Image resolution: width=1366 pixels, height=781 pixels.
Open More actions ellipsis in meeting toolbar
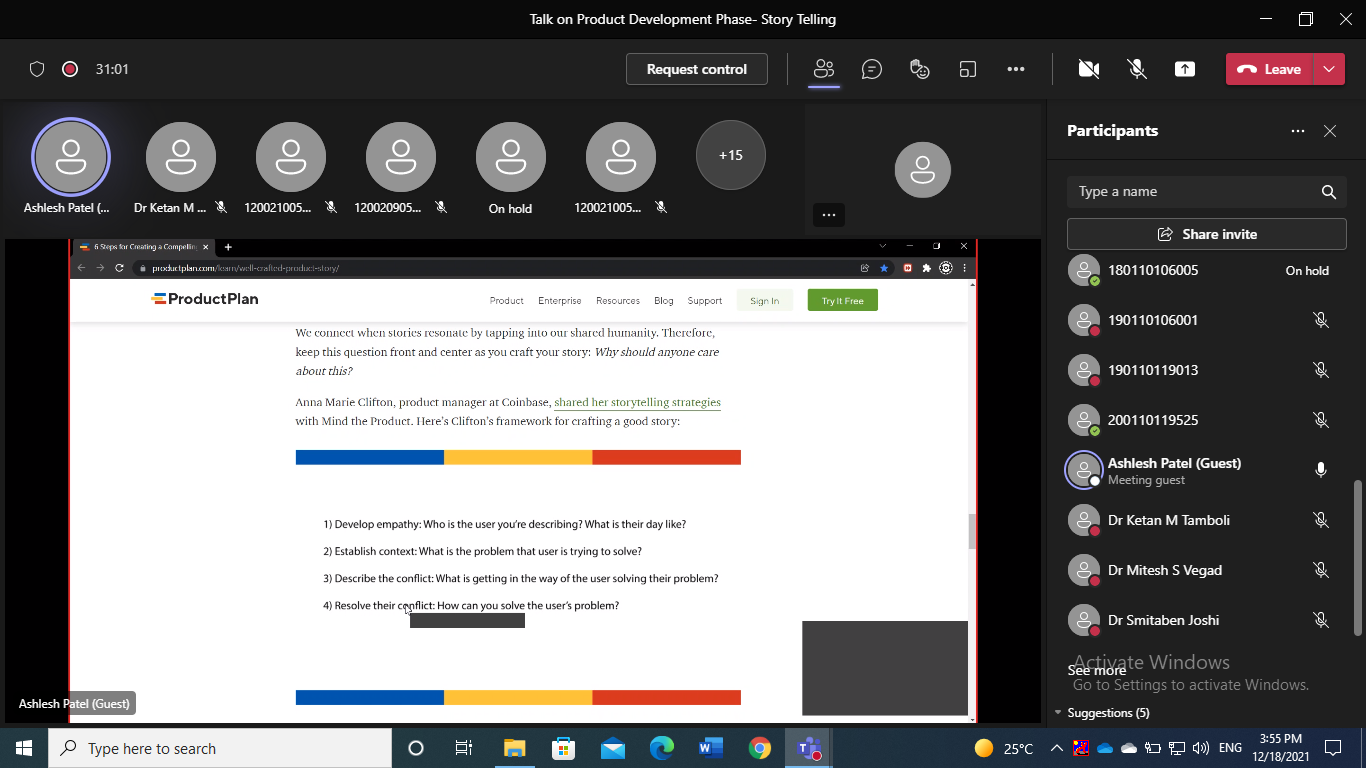point(1016,69)
